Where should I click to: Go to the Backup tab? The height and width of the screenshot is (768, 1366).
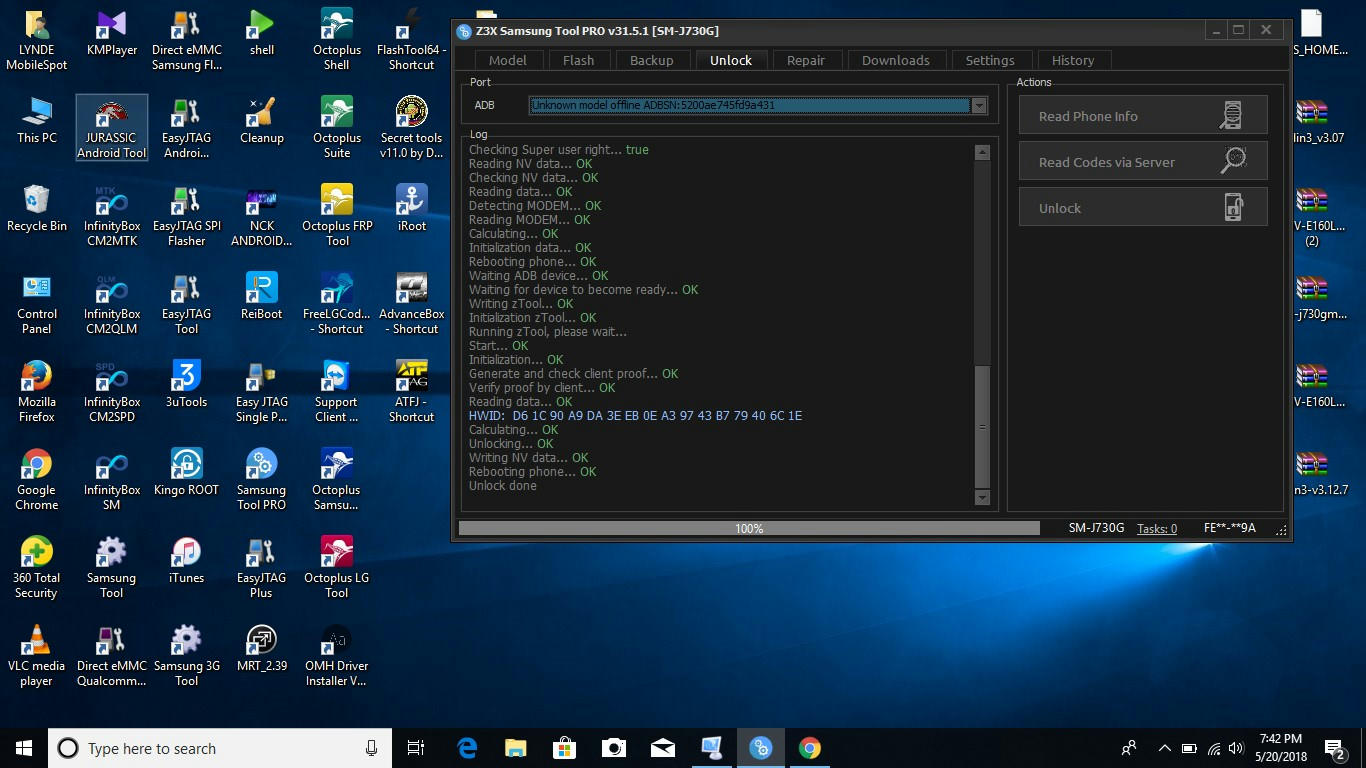click(x=651, y=60)
